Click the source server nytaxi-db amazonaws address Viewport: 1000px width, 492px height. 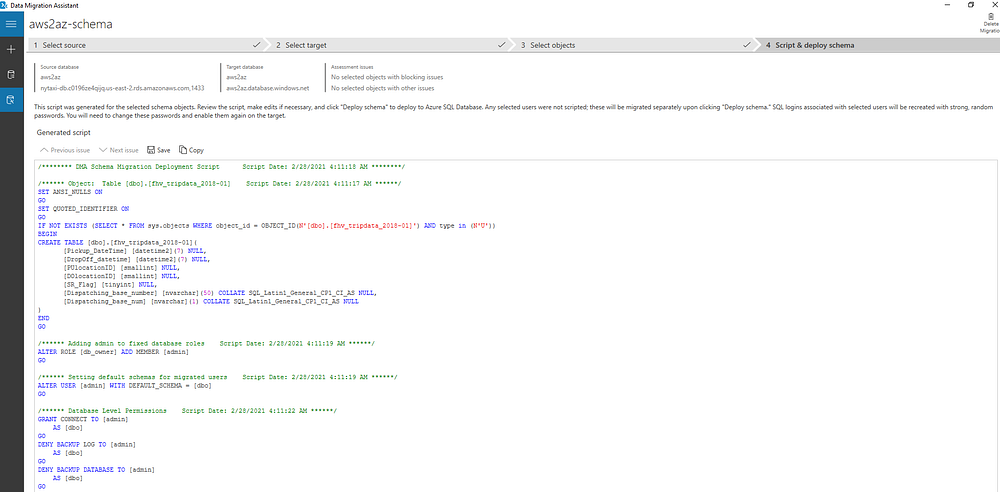click(122, 87)
